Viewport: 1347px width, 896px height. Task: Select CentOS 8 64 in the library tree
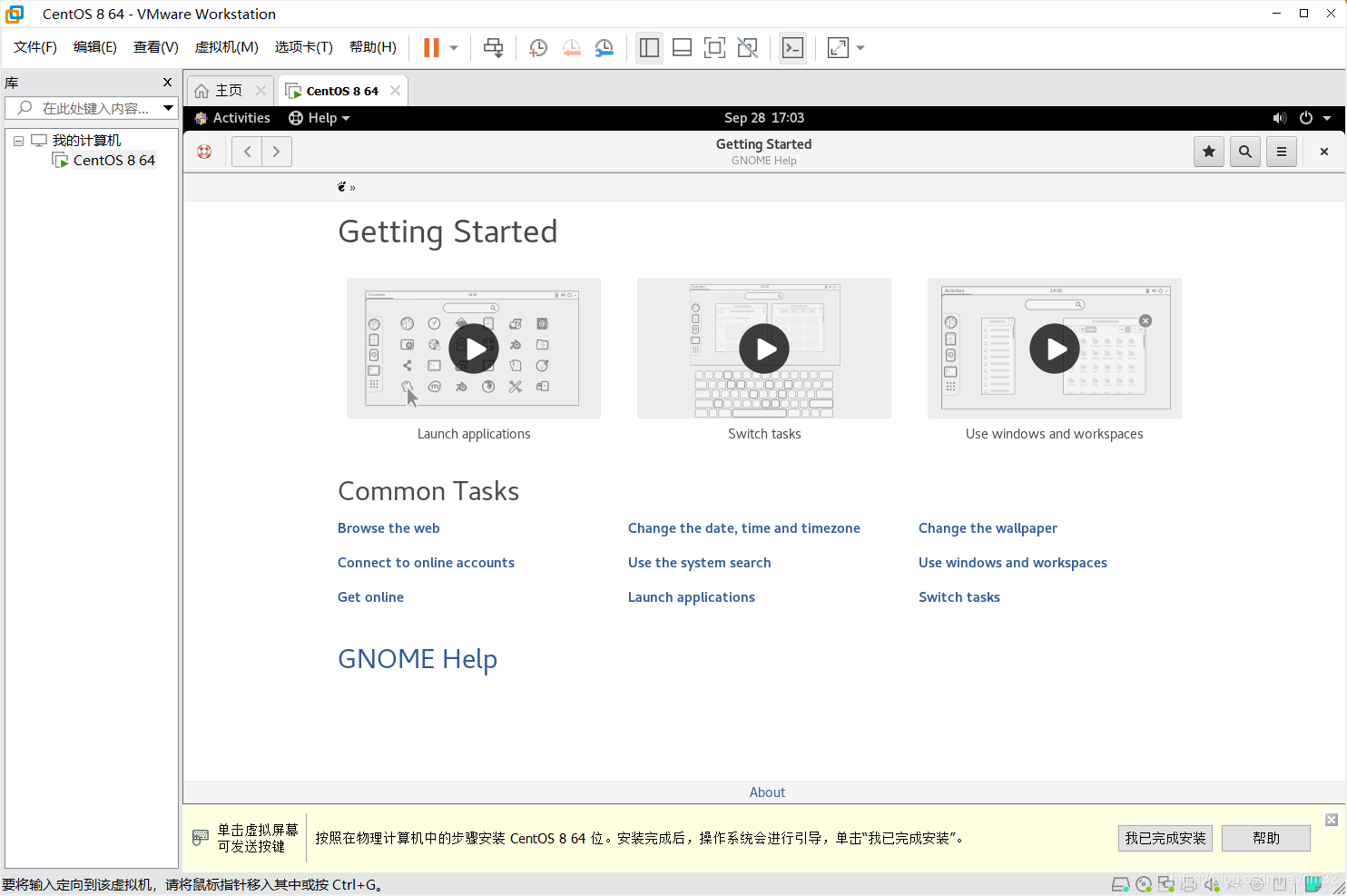tap(114, 160)
